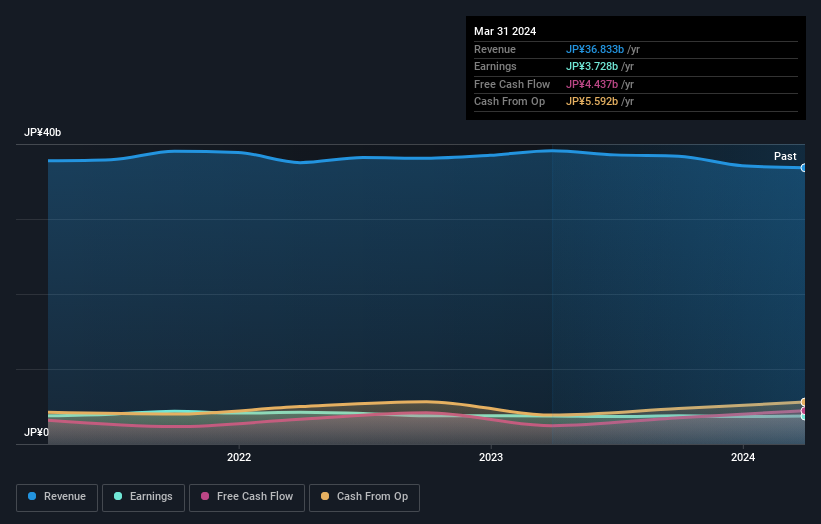Click the 2024 x-axis label
This screenshot has height=524, width=821.
(x=742, y=457)
